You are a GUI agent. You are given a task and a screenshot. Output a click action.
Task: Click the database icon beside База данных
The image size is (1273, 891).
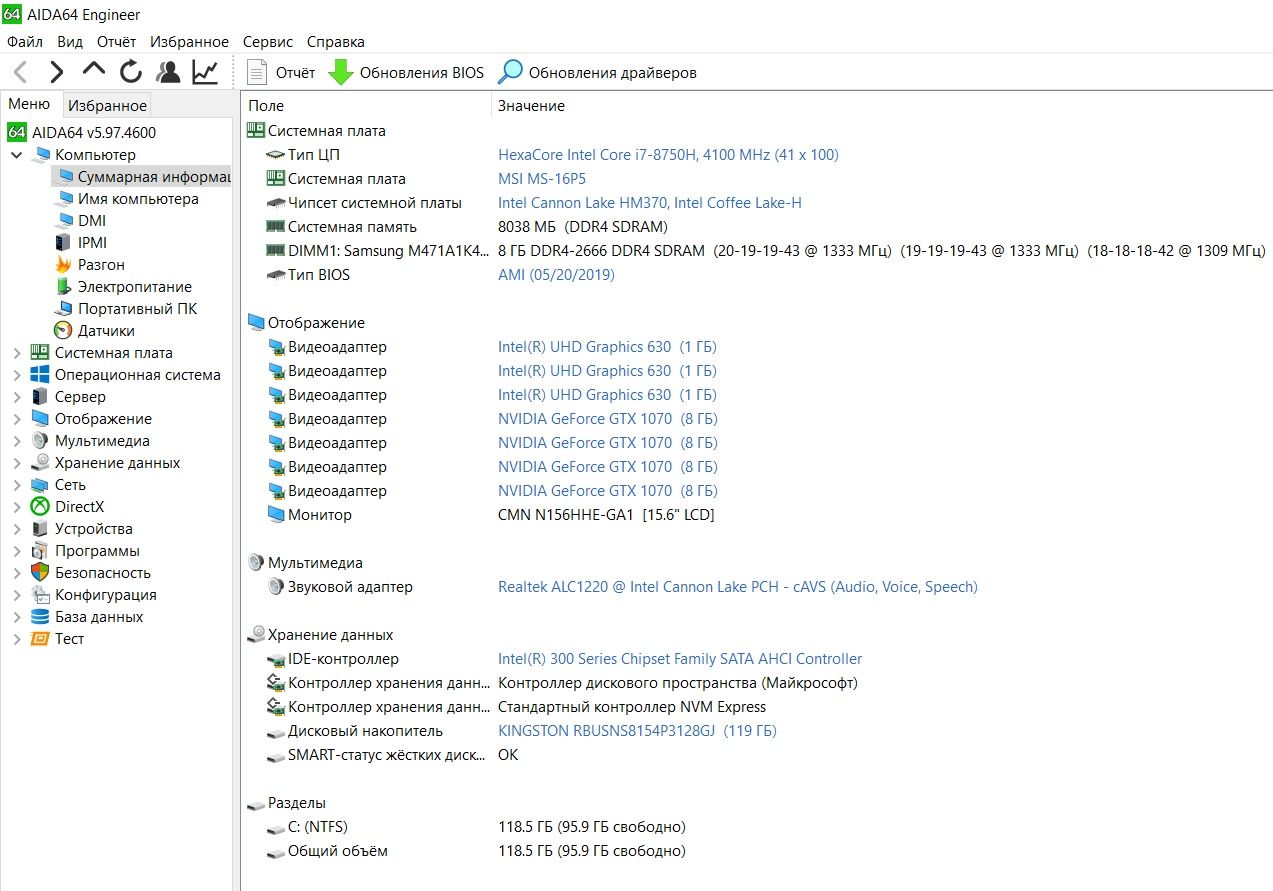pyautogui.click(x=40, y=617)
